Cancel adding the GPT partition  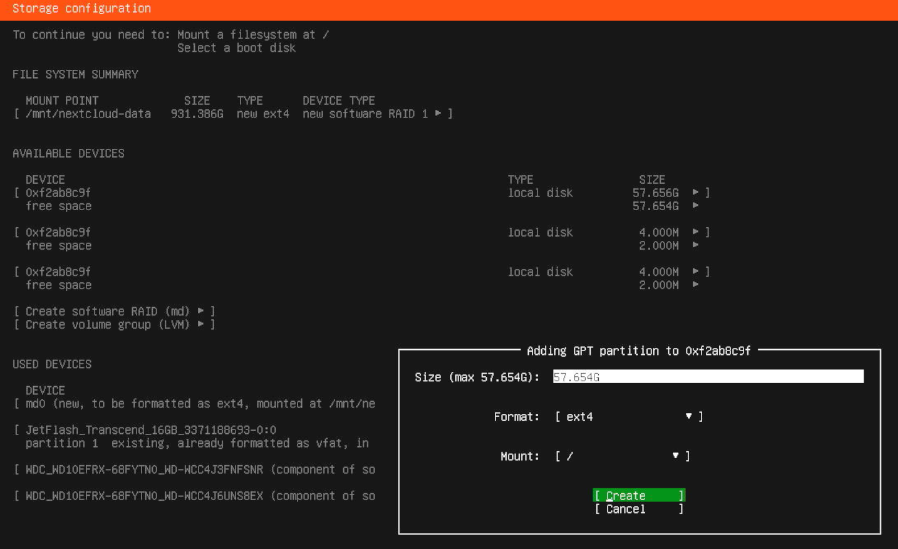(x=638, y=509)
